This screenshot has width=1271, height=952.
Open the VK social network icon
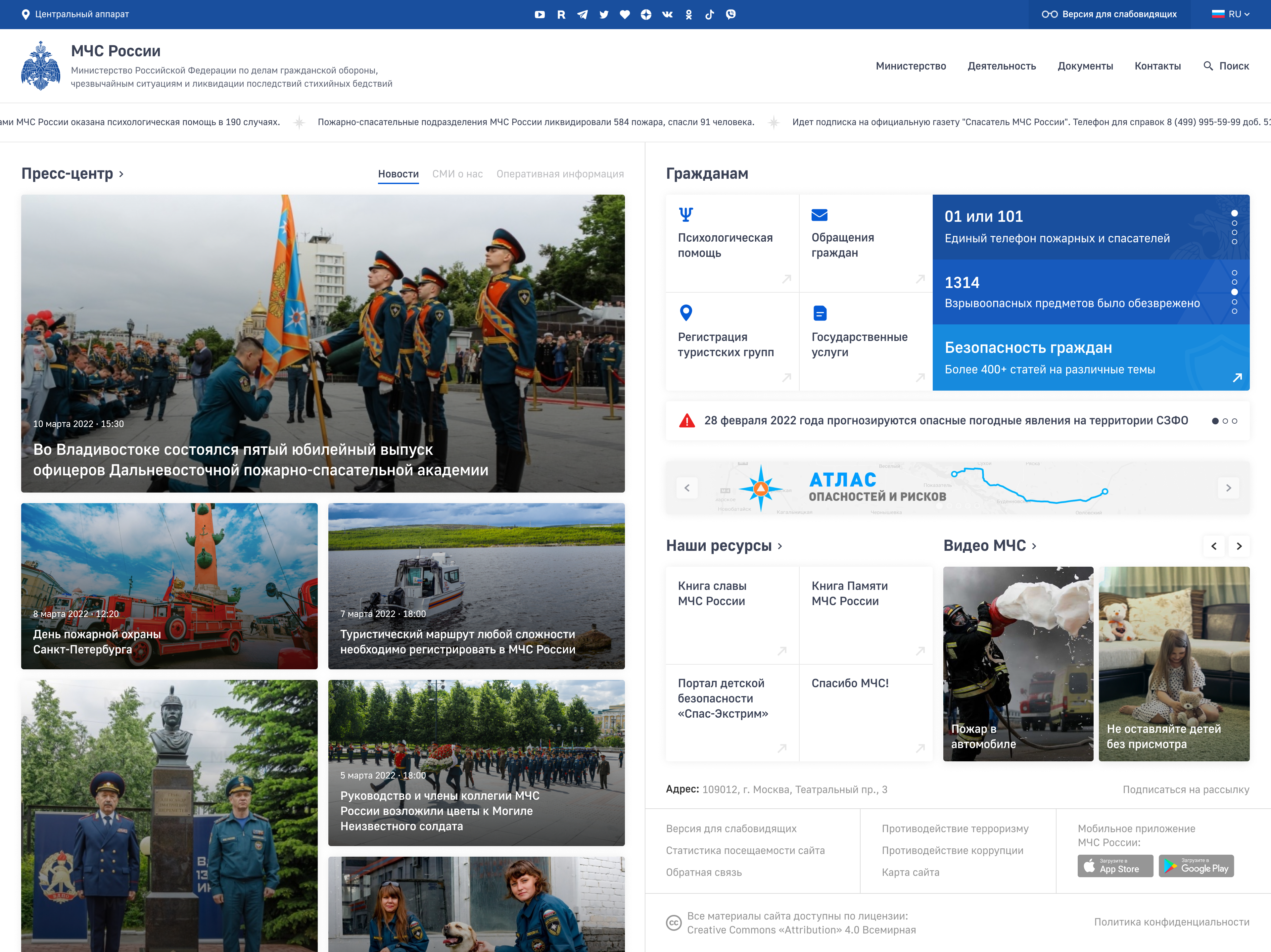[x=667, y=14]
